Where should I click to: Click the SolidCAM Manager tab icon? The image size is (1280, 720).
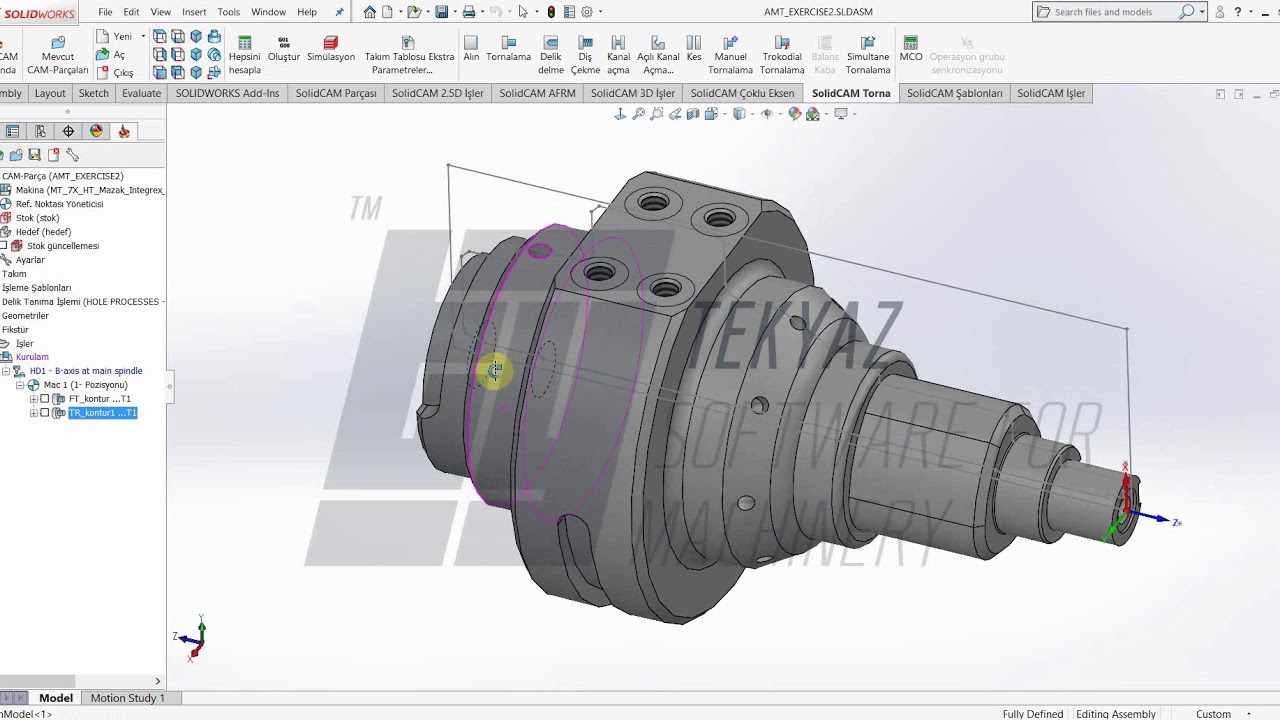pyautogui.click(x=124, y=131)
